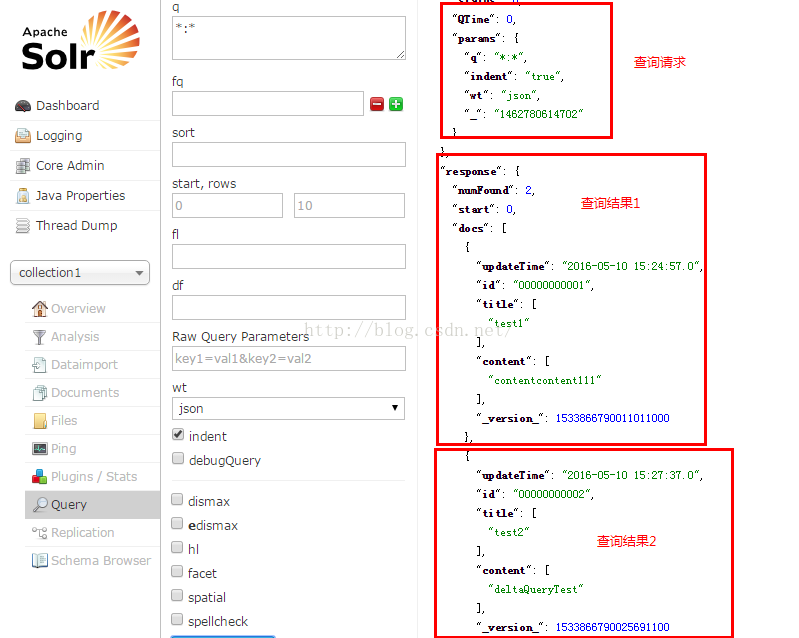Click the _version_ number 1533866790011011000
This screenshot has height=638, width=799.
point(612,418)
